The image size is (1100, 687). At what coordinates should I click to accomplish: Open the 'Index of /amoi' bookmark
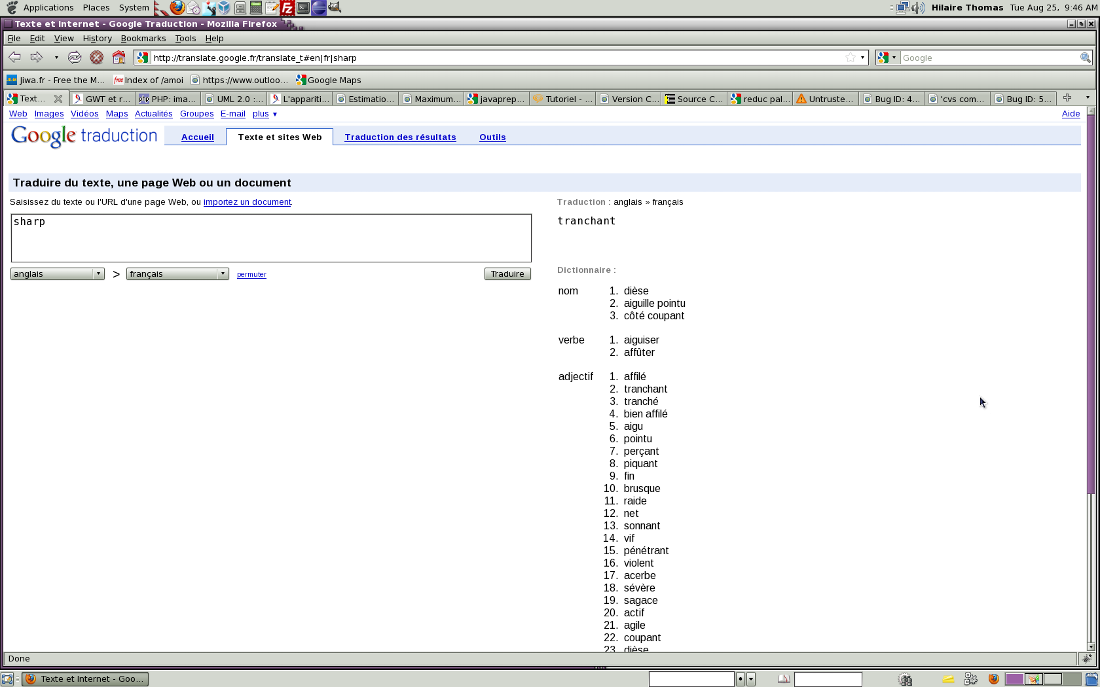click(149, 80)
